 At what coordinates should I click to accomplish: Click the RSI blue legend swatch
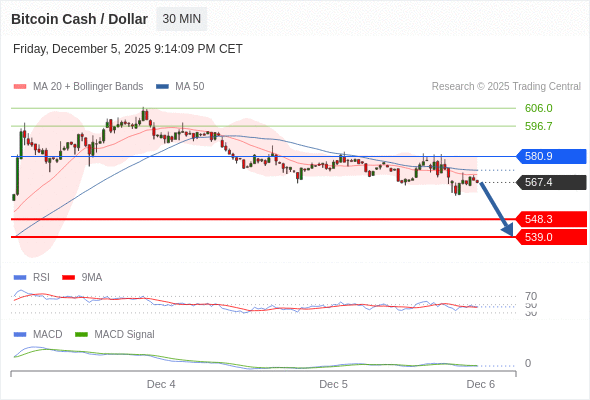[20, 278]
